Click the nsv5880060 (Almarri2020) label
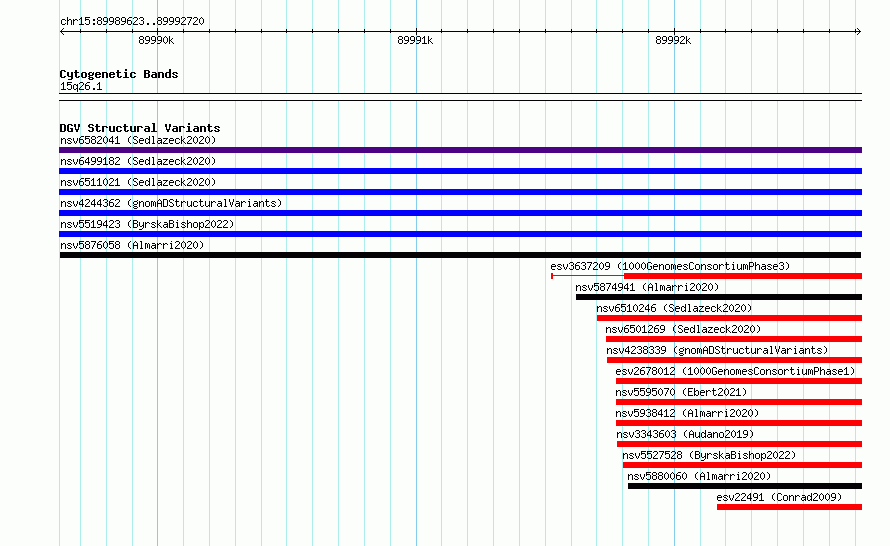The width and height of the screenshot is (890, 546). coord(699,476)
